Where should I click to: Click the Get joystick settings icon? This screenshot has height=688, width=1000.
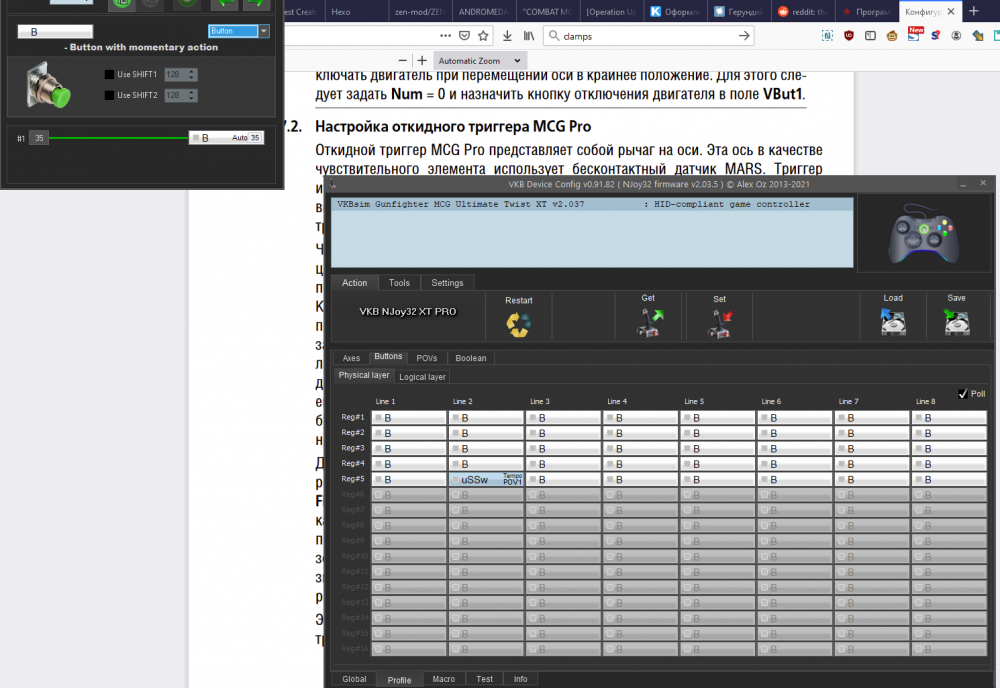click(x=649, y=322)
